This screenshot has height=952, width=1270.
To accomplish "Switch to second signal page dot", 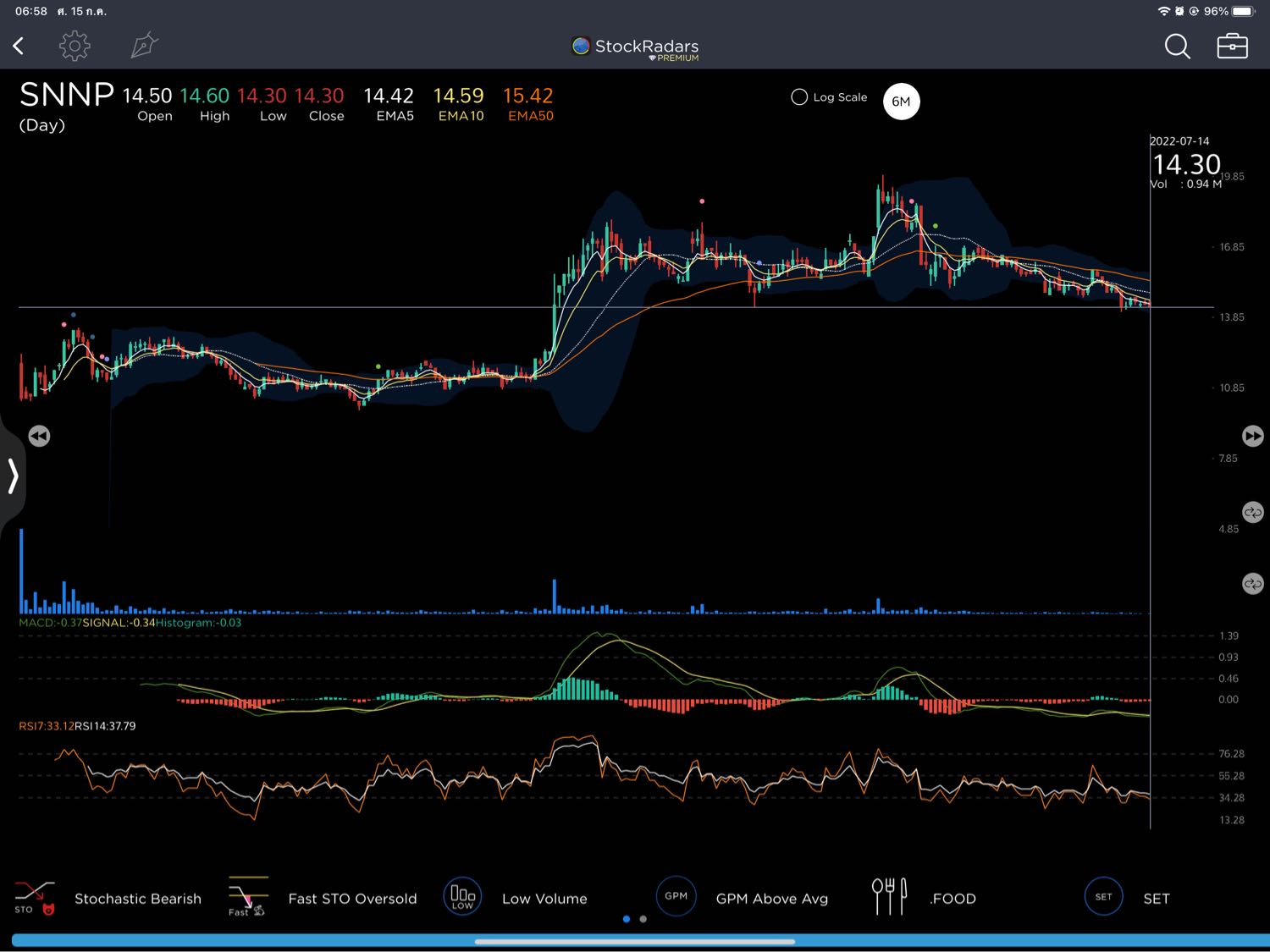I will click(x=643, y=919).
